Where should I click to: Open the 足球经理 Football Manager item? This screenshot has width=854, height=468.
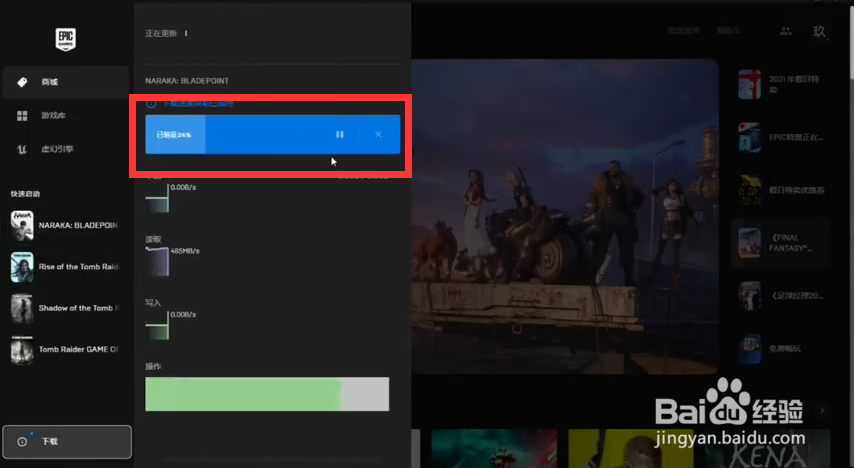pos(782,296)
